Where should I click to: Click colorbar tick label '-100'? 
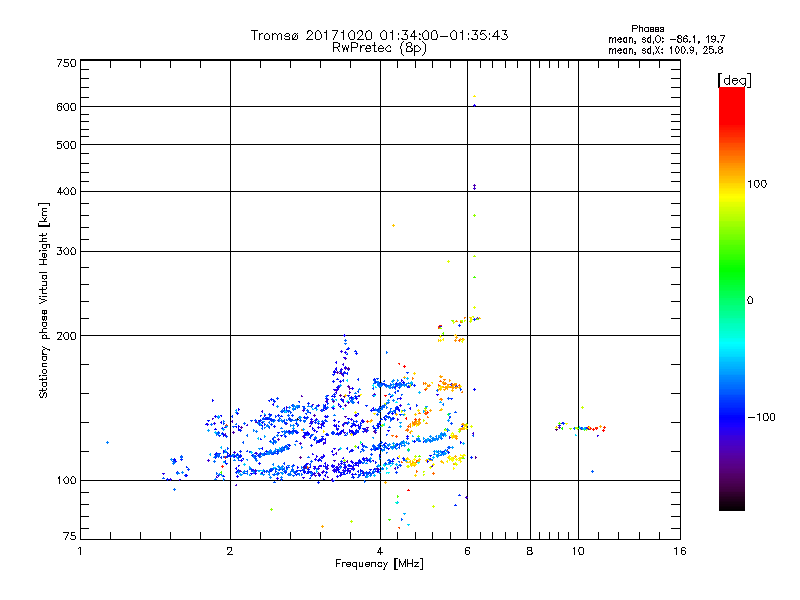(761, 417)
